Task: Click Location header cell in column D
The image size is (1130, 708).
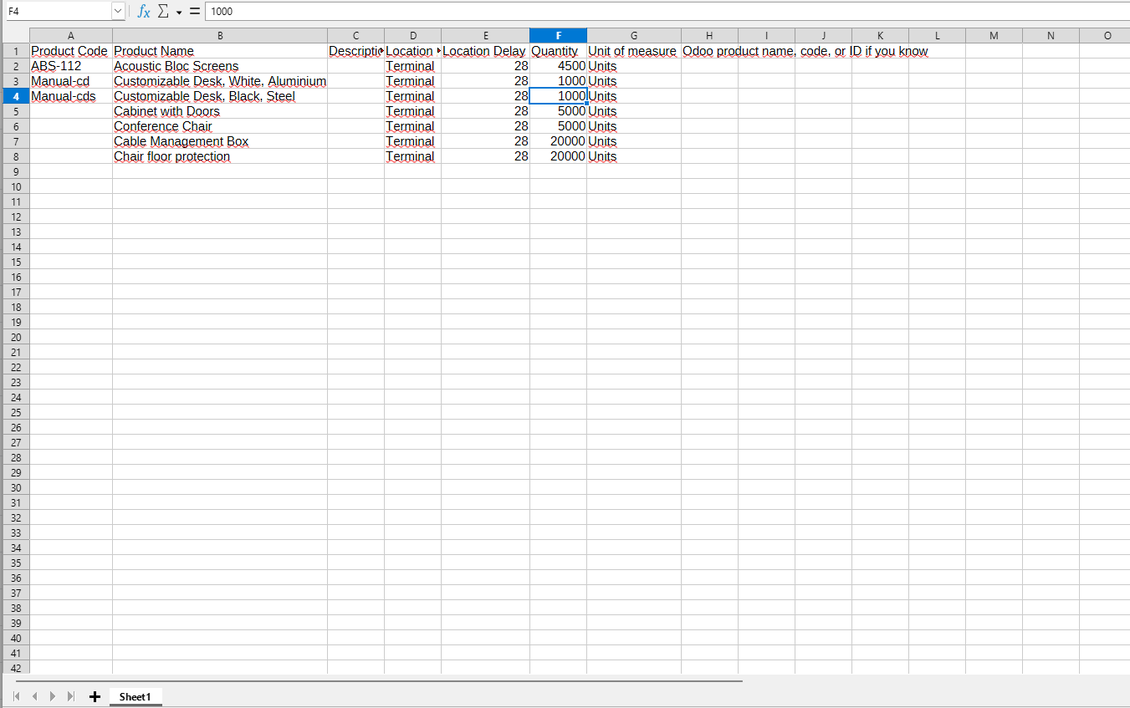Action: click(x=413, y=51)
